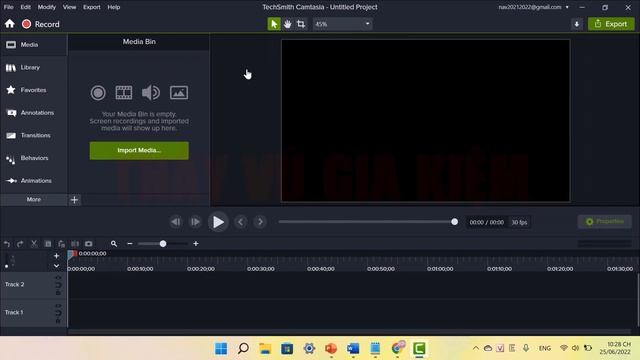The width and height of the screenshot is (640, 360).
Task: Start a new recording with Record
Action: 41,24
